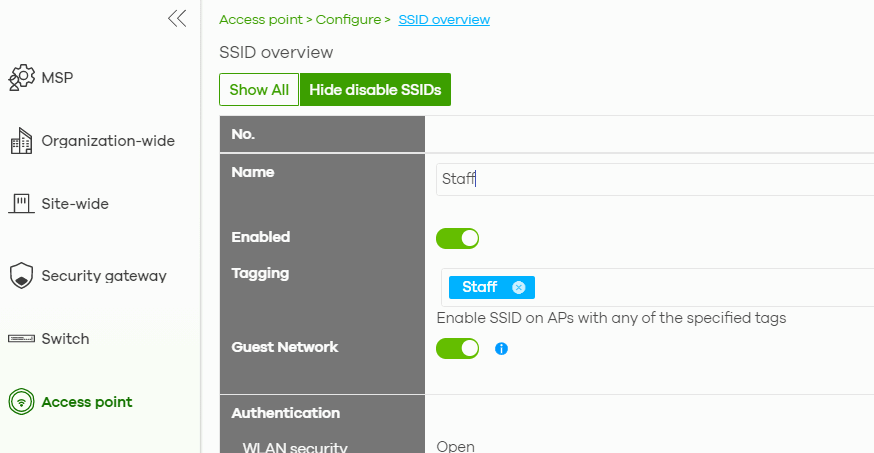This screenshot has height=453, width=874.
Task: Click the Guest Network info icon
Action: coord(502,349)
